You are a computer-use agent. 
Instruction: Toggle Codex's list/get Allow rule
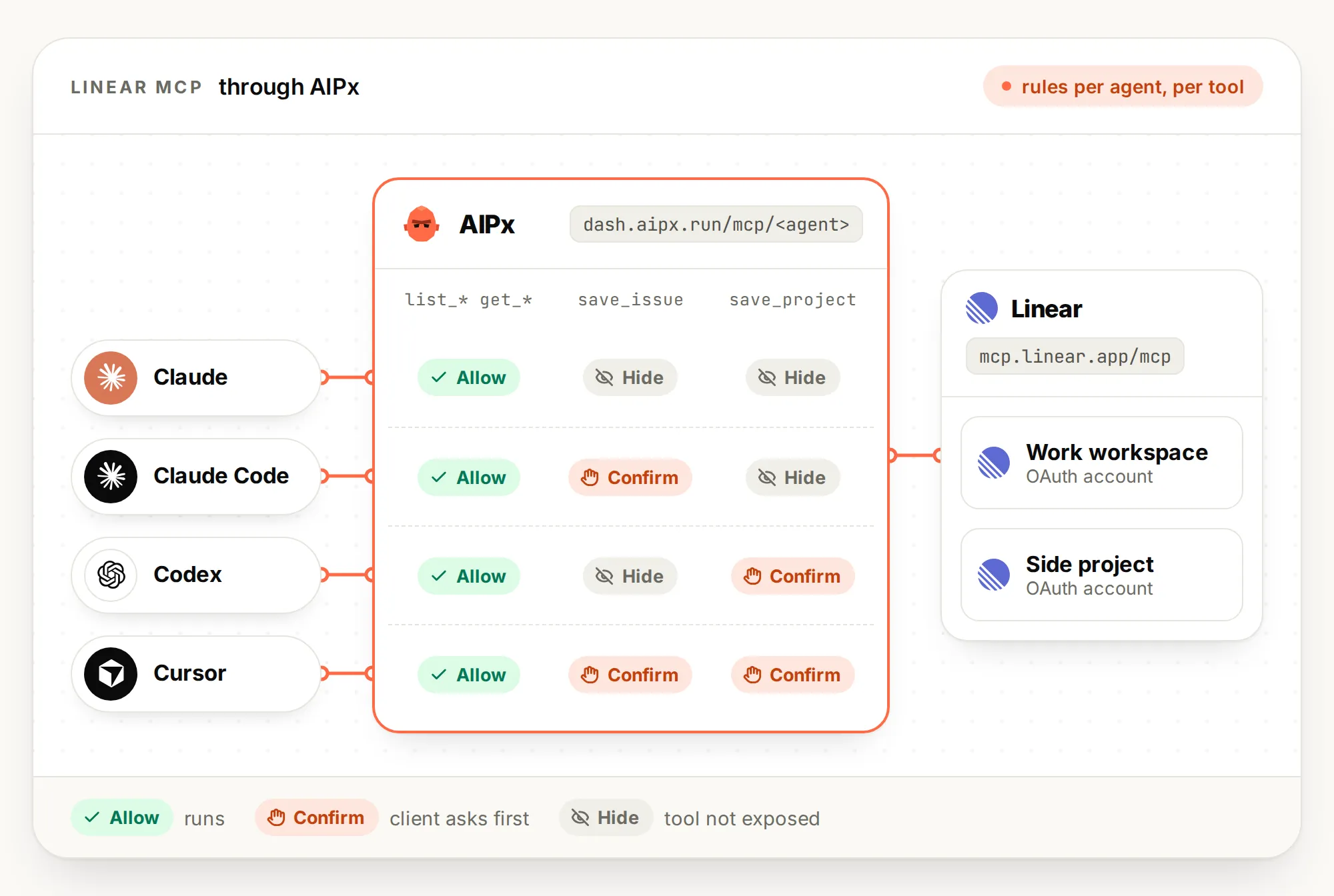tap(469, 576)
